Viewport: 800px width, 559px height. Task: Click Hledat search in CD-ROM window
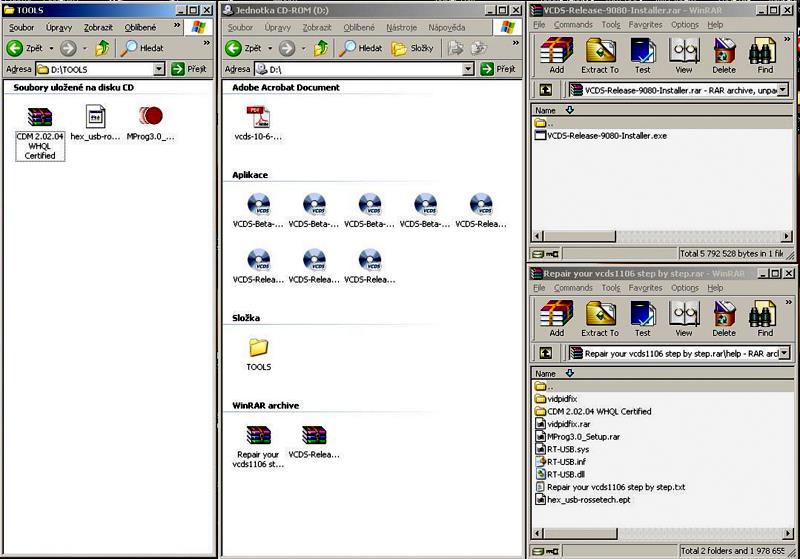tap(361, 48)
